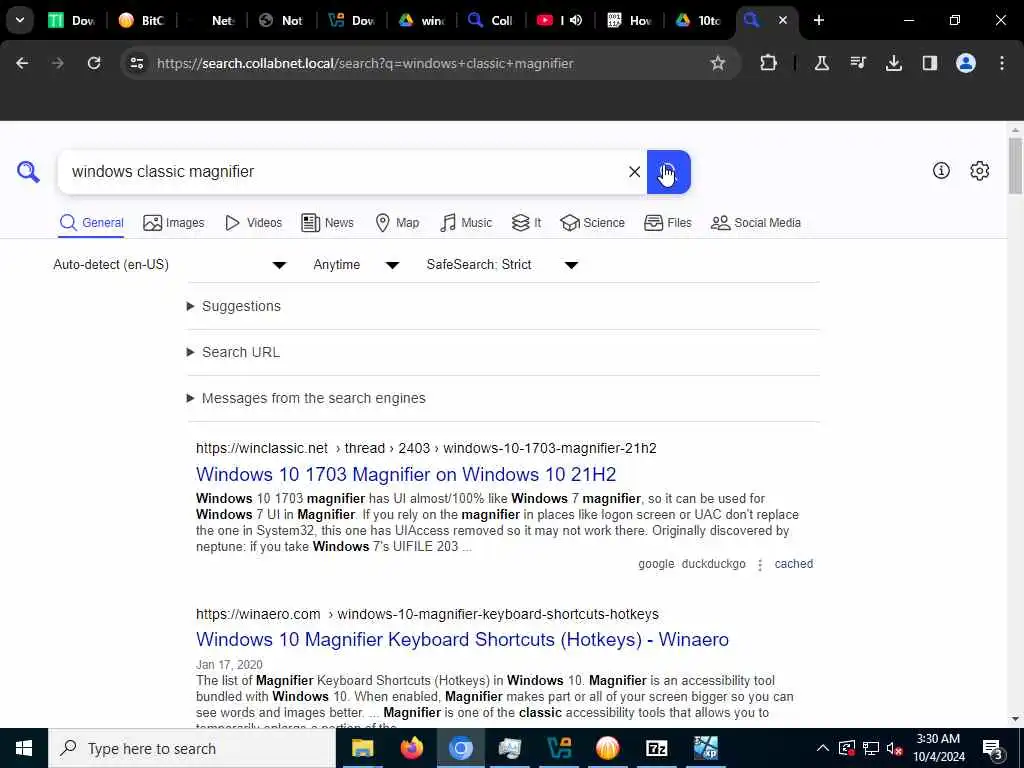This screenshot has width=1024, height=768.
Task: Select the Videos search category
Action: click(253, 223)
